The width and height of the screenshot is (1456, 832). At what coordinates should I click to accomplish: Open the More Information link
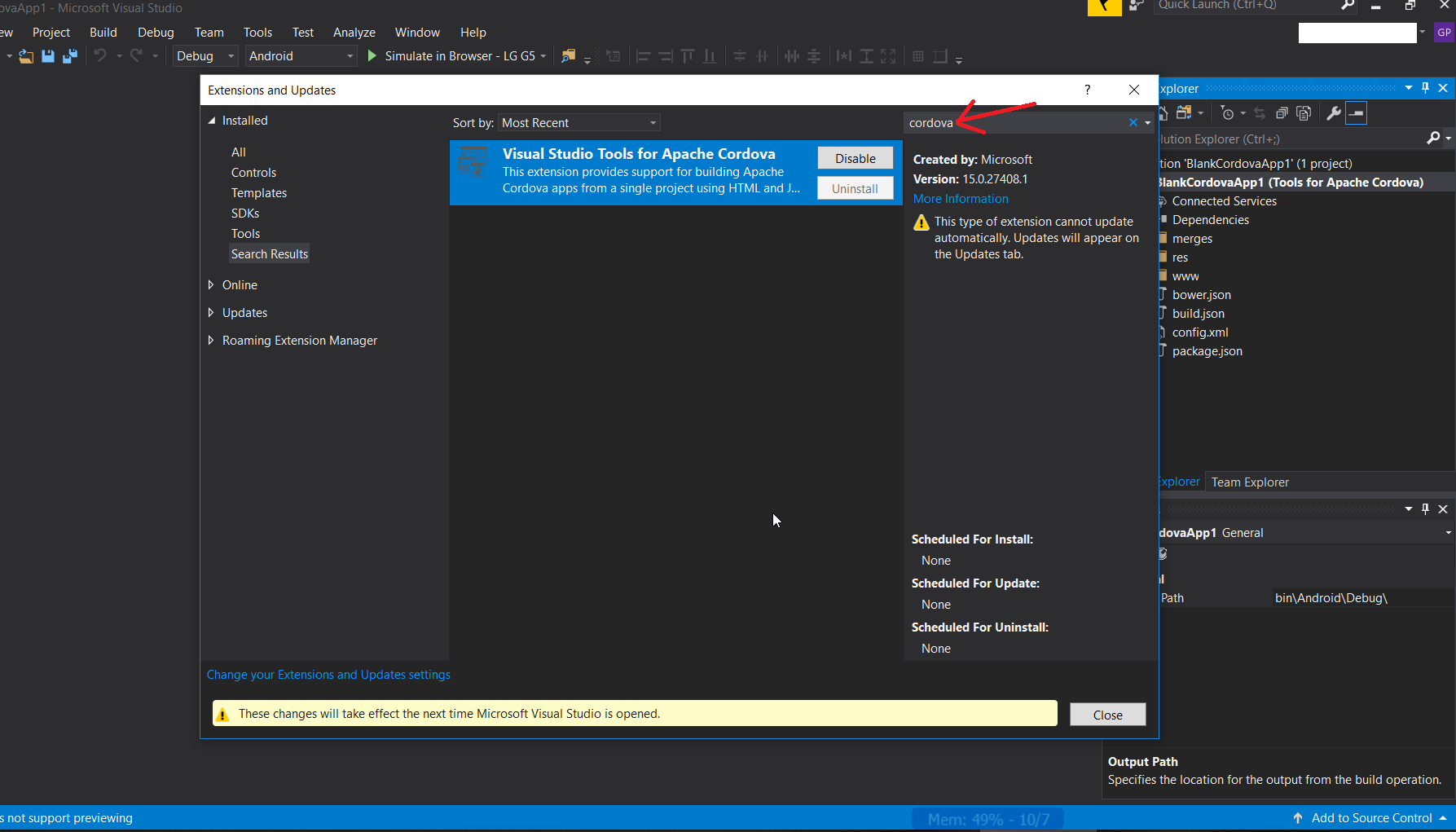(x=961, y=199)
